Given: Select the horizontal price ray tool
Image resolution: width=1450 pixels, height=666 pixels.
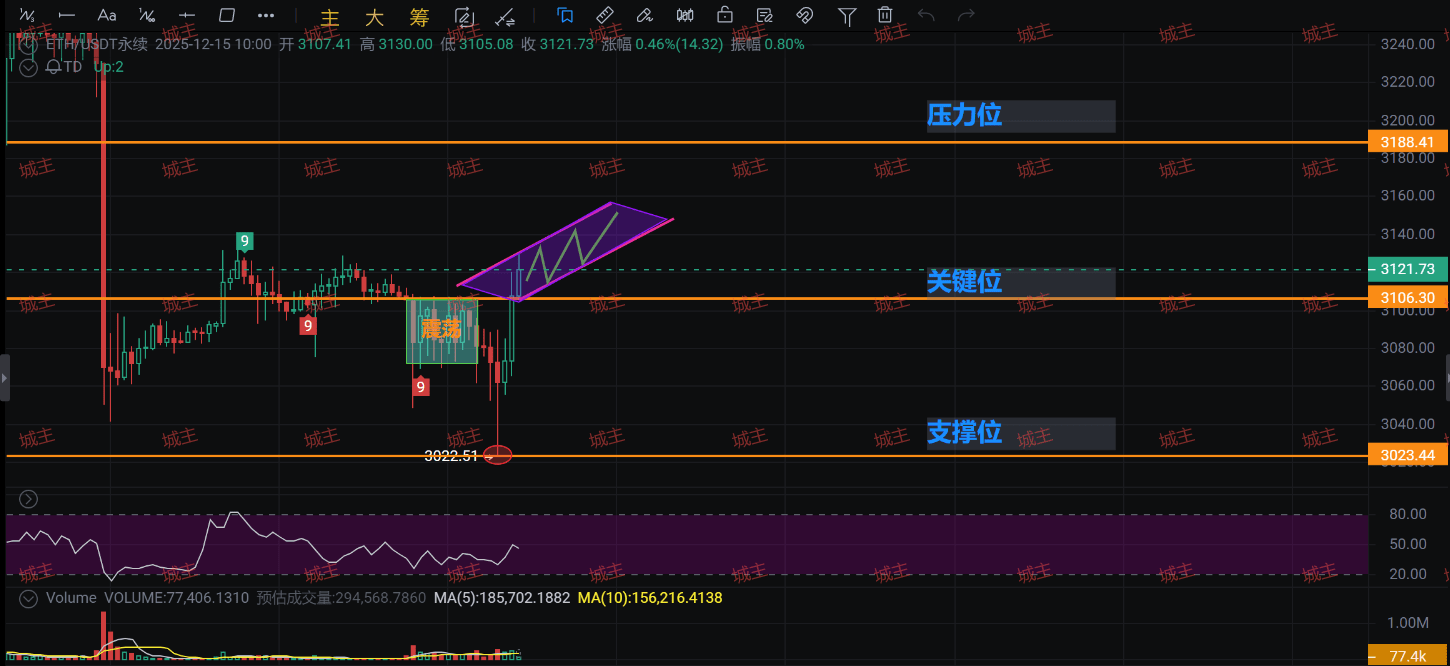Looking at the screenshot, I should pyautogui.click(x=187, y=15).
